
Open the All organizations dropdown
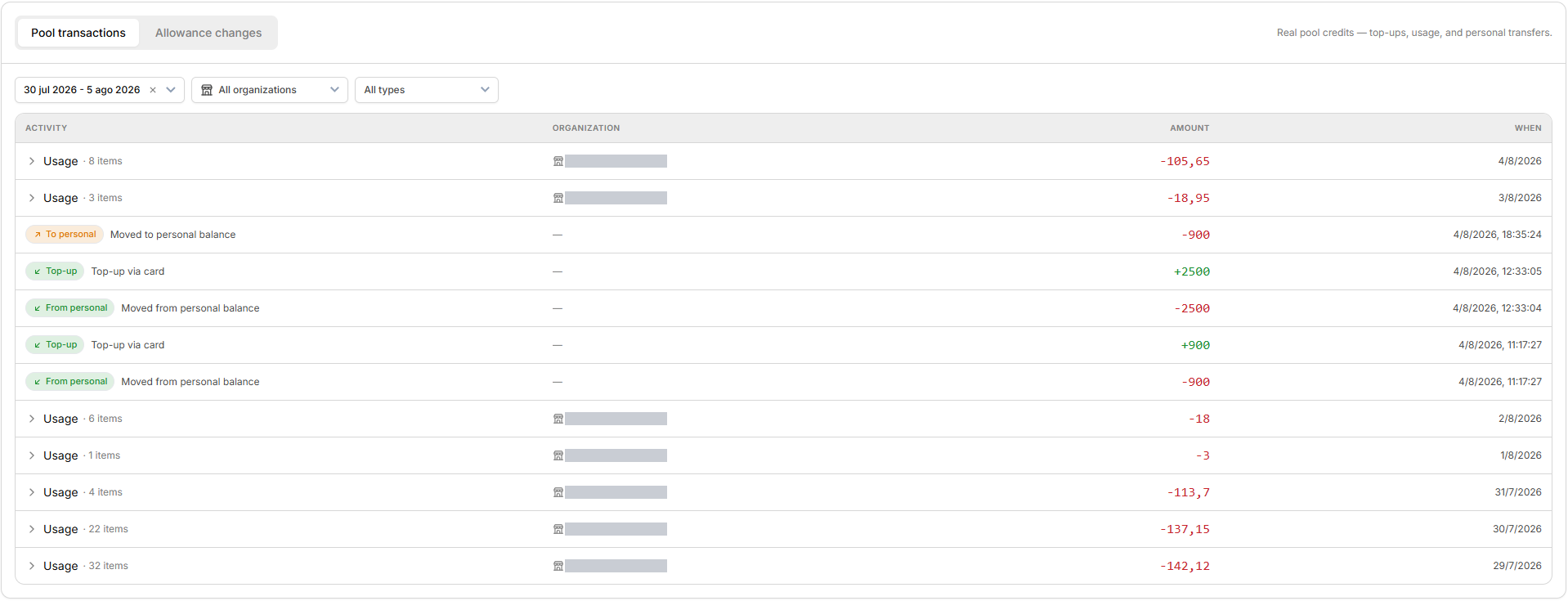click(x=270, y=90)
